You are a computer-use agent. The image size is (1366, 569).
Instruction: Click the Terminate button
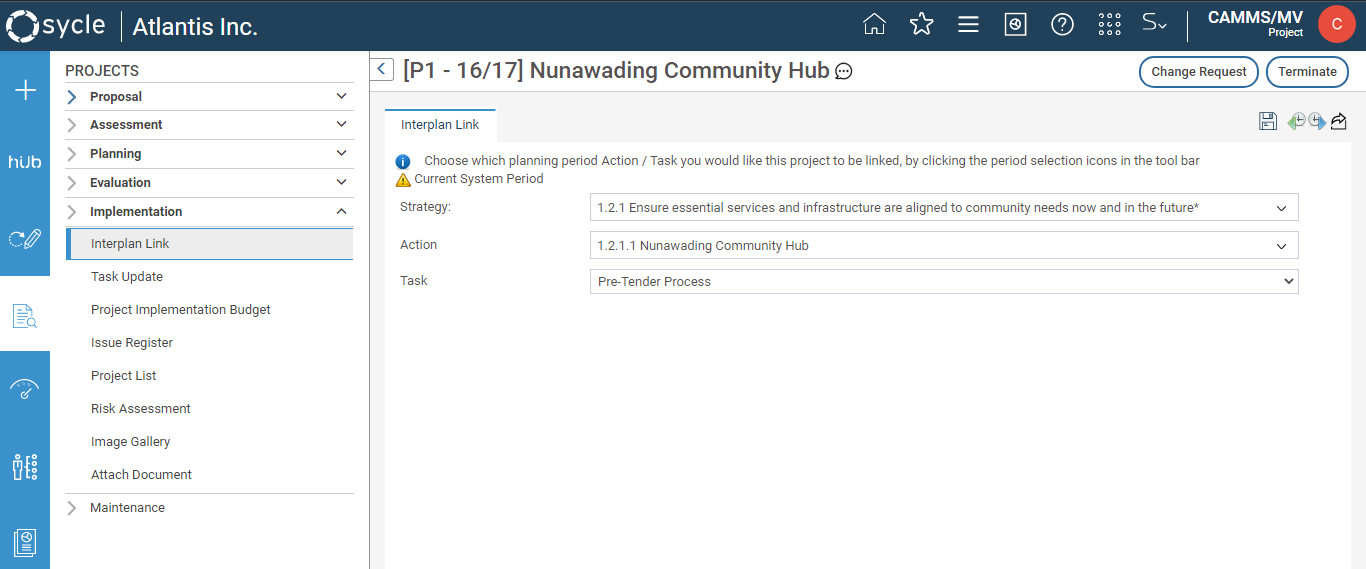(1307, 72)
